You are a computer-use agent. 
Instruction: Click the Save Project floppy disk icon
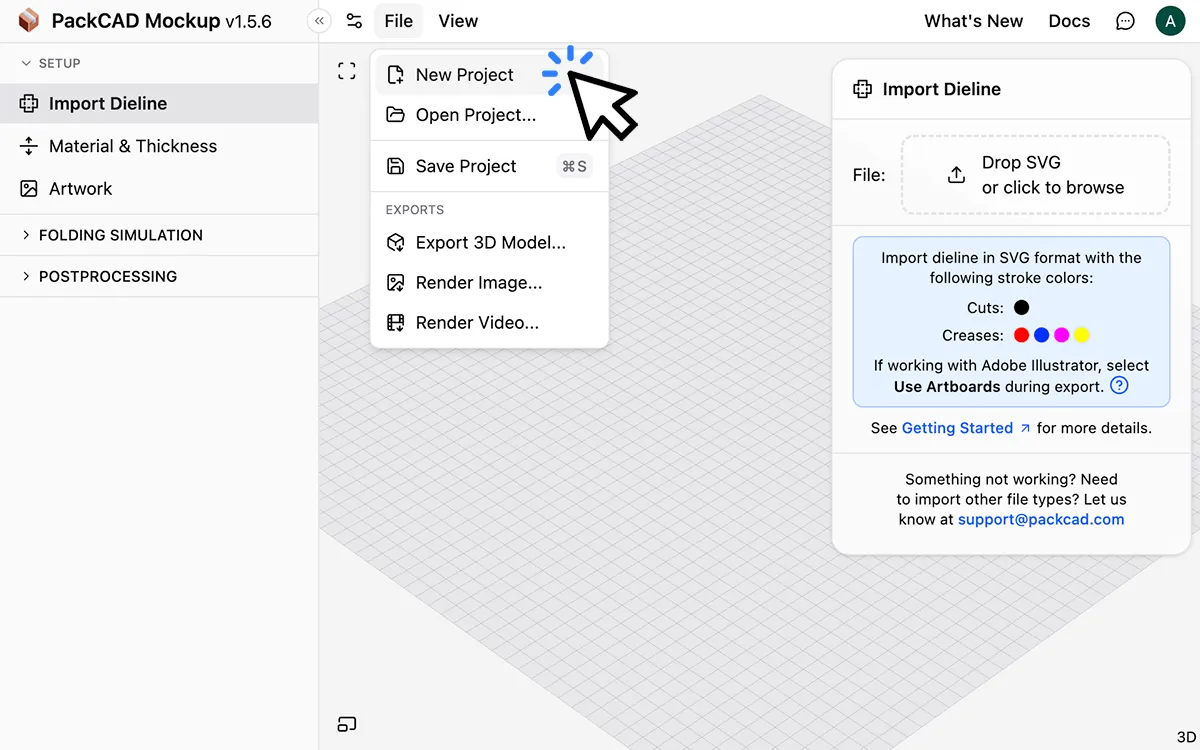(x=396, y=166)
